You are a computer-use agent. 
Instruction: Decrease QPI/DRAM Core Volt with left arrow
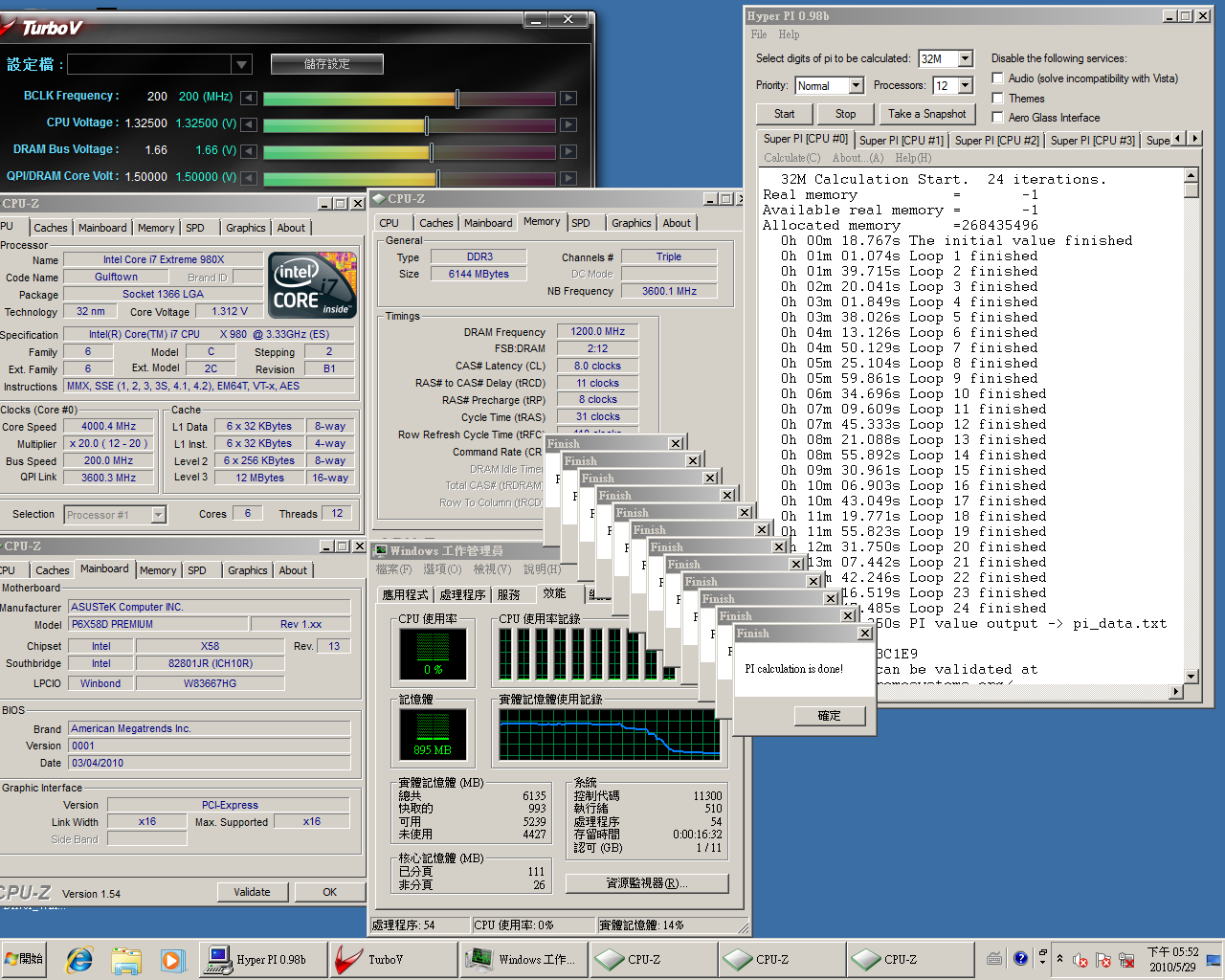pyautogui.click(x=249, y=178)
